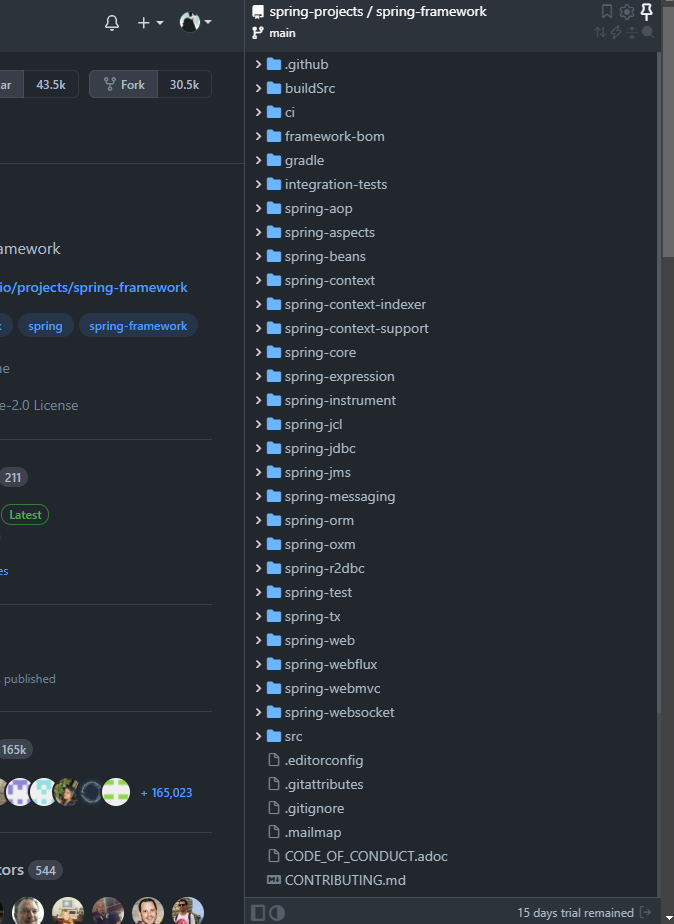The height and width of the screenshot is (924, 674).
Task: Open the 30.5k forks count
Action: (184, 84)
